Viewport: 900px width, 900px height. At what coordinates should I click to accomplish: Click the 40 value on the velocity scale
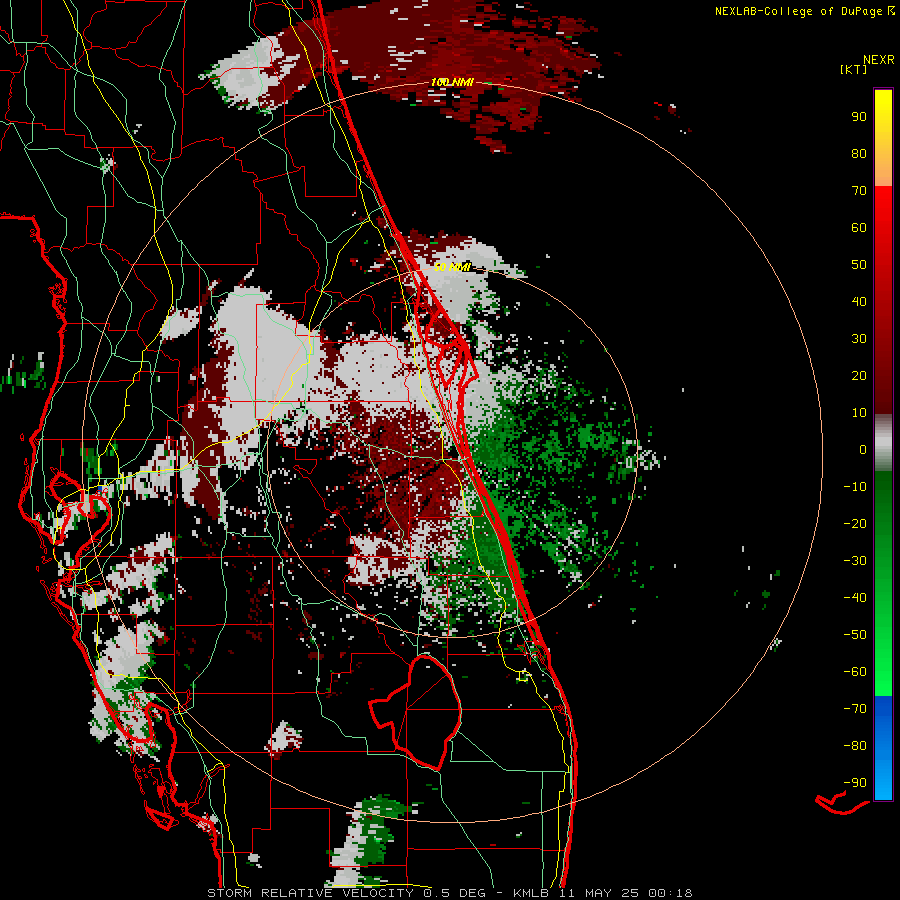point(859,302)
